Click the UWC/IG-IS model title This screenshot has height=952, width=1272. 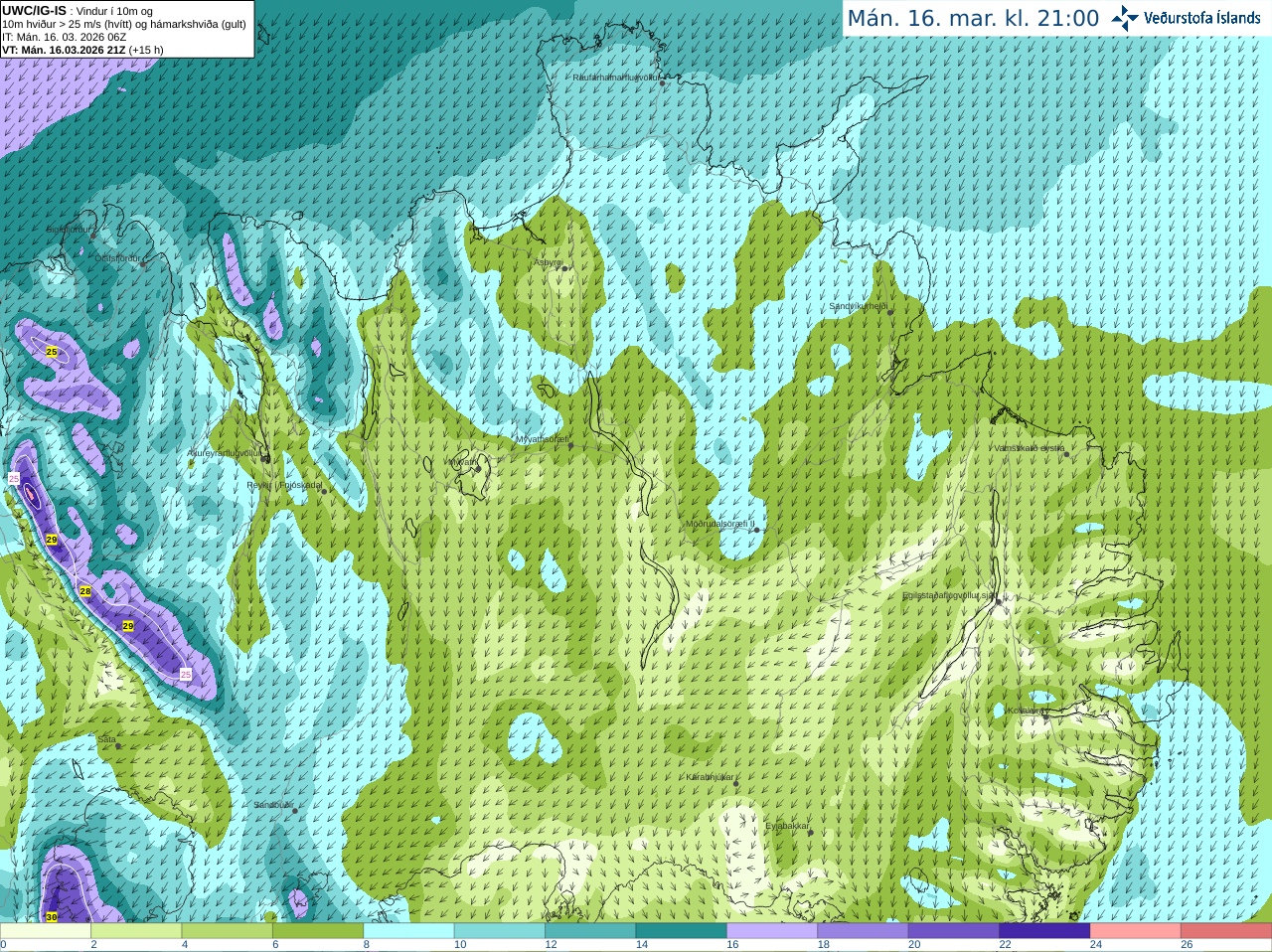(35, 11)
